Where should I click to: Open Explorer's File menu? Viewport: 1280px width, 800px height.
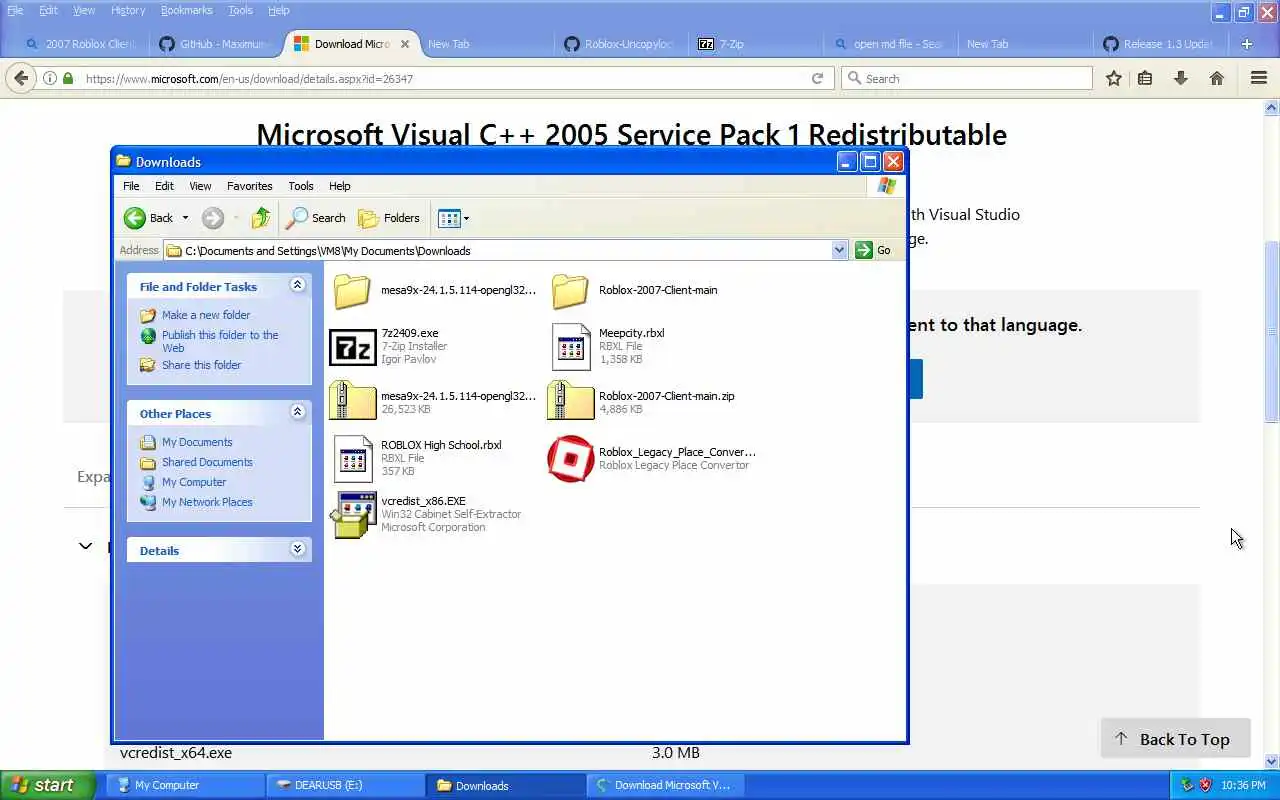tap(131, 186)
